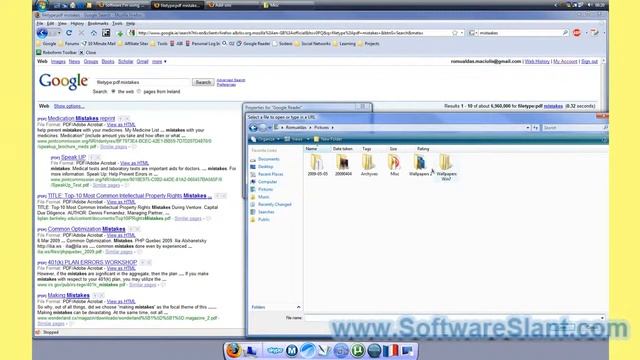640x360 pixels.
Task: Open 'Medication Mistakes reprint' result
Action: [81, 118]
